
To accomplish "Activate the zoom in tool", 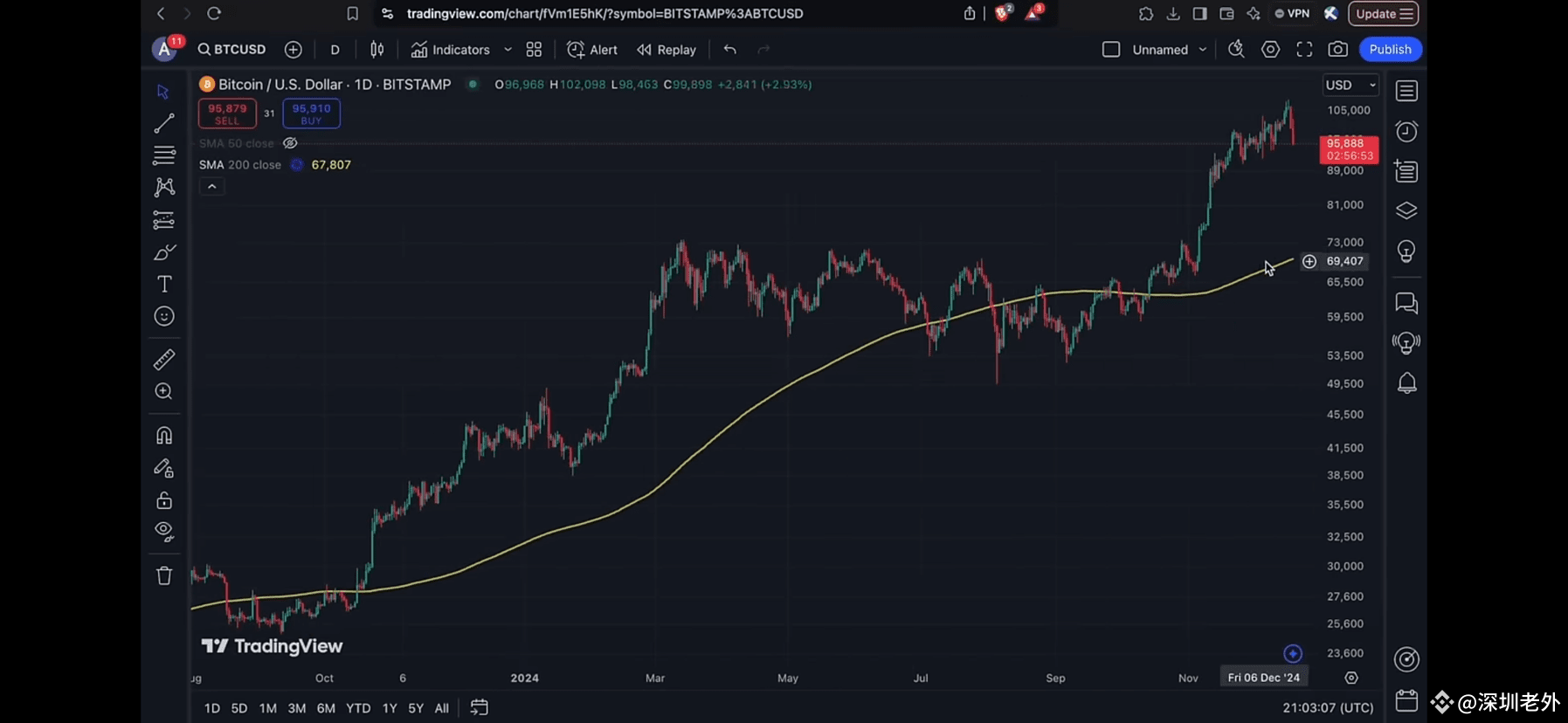I will (163, 391).
